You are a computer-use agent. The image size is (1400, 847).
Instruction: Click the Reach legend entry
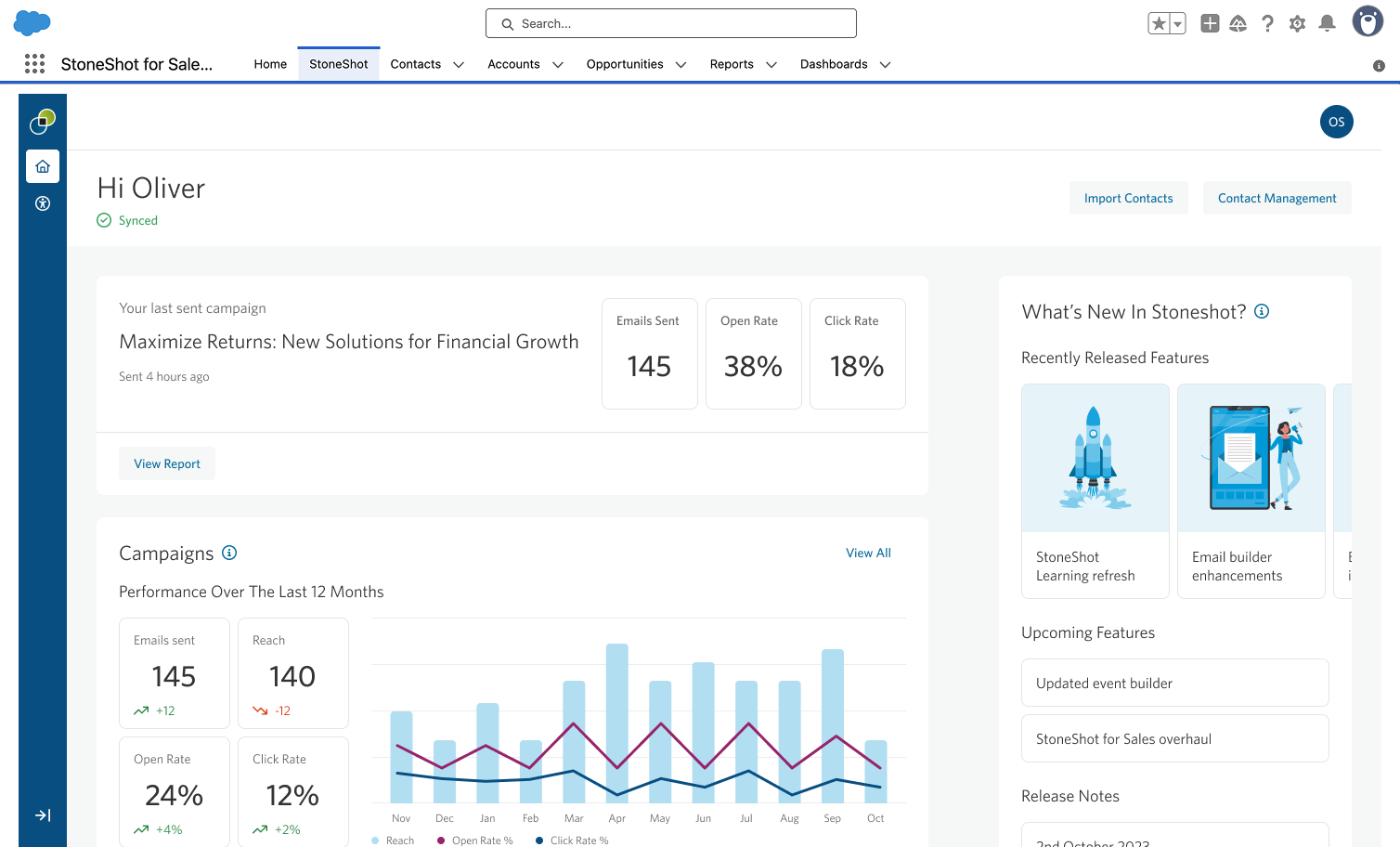point(393,840)
